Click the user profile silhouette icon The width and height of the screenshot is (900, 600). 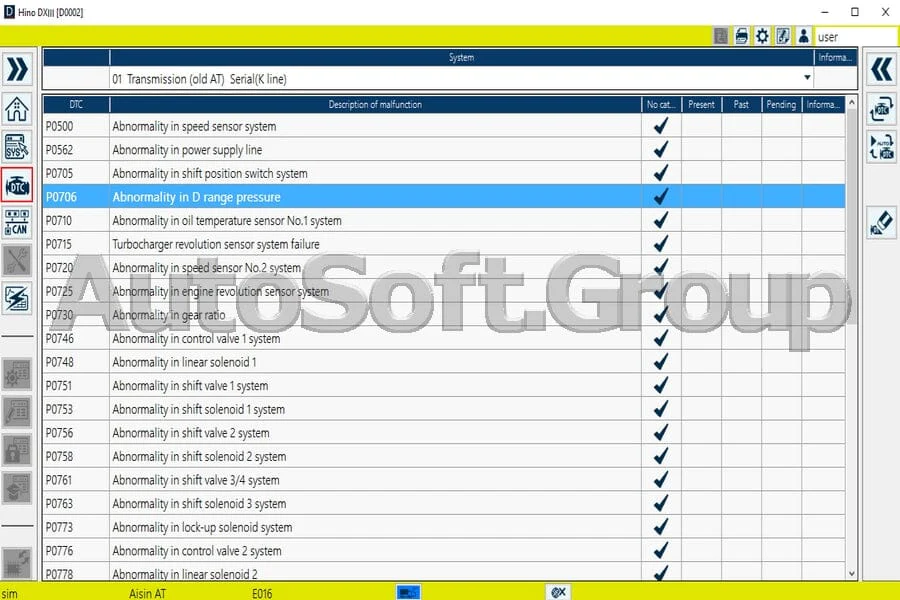804,36
